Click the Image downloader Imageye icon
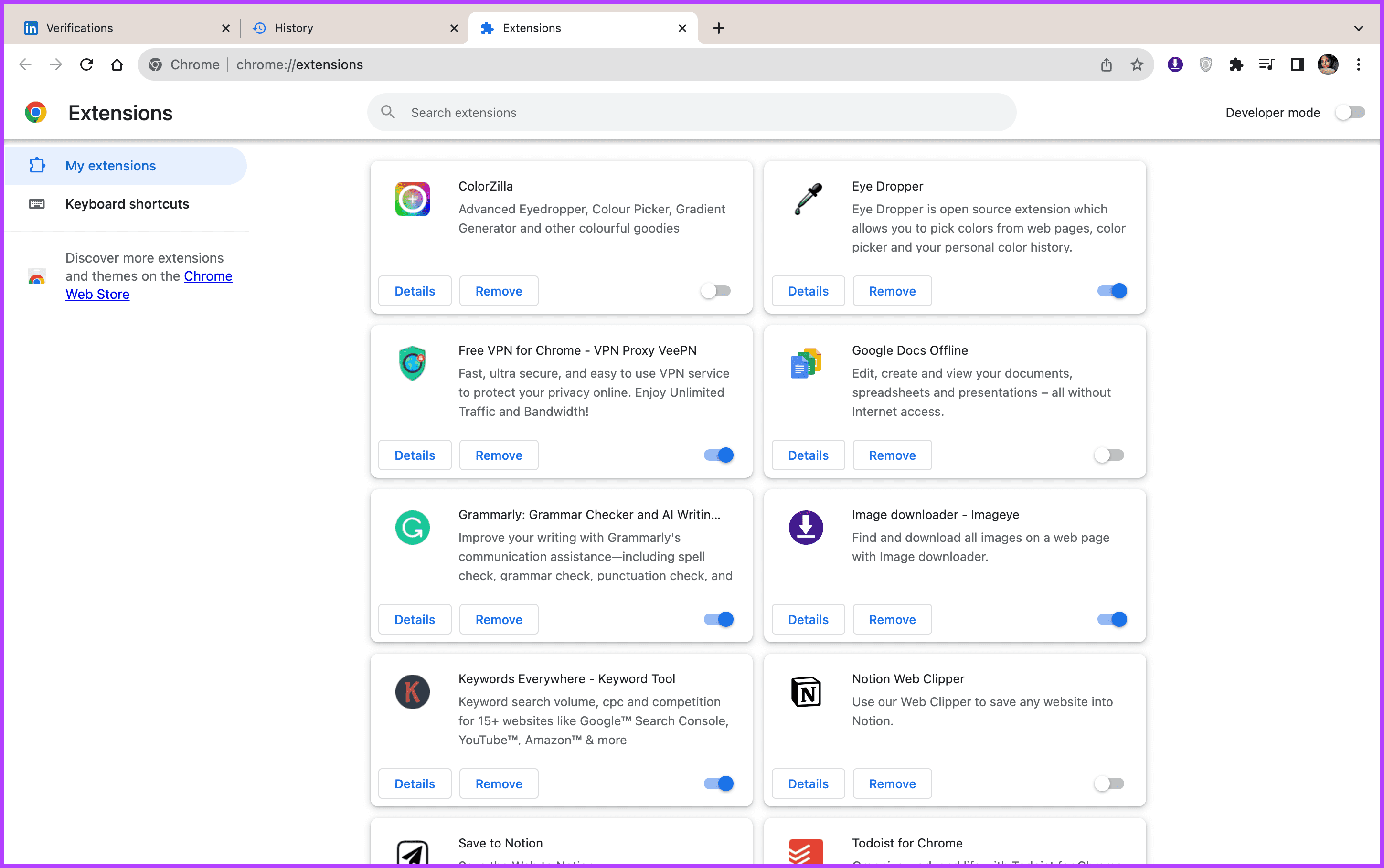The width and height of the screenshot is (1384, 868). click(x=805, y=525)
